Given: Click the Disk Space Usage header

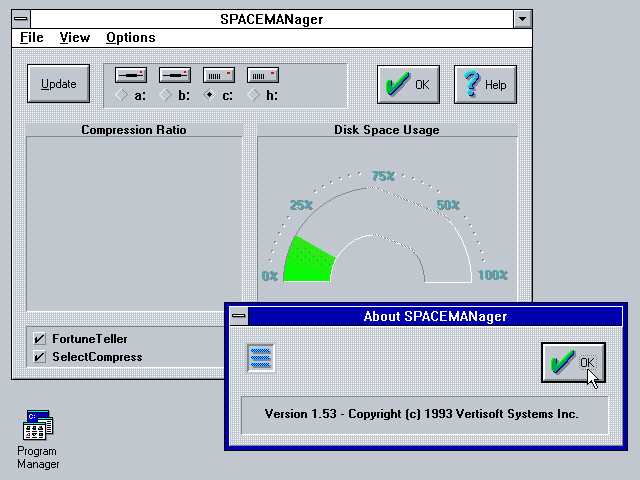Looking at the screenshot, I should (x=387, y=130).
